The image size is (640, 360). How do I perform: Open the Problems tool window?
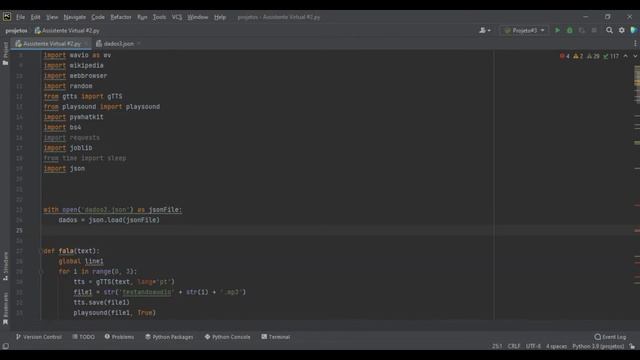119,337
